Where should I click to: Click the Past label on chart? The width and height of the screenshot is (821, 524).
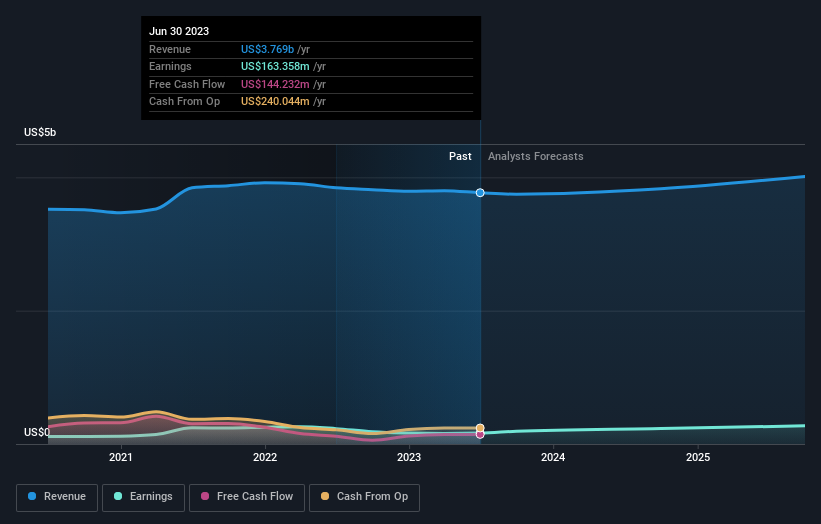(x=460, y=156)
